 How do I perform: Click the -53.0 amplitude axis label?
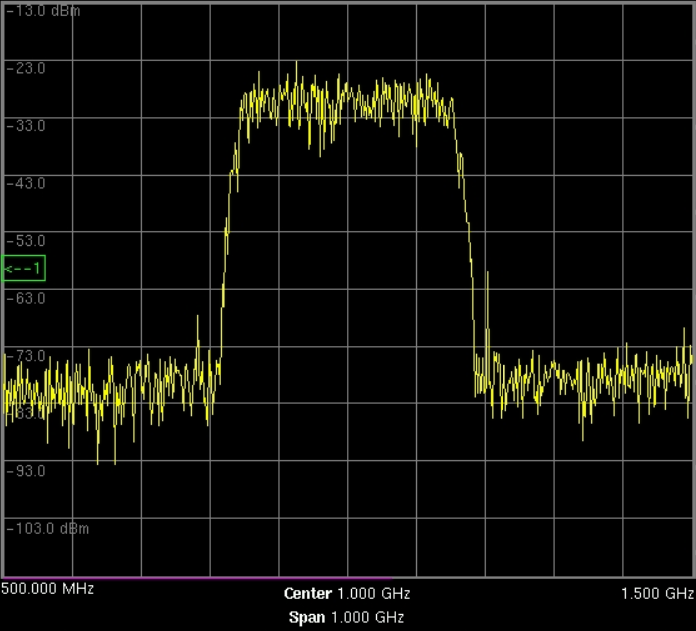click(x=25, y=241)
